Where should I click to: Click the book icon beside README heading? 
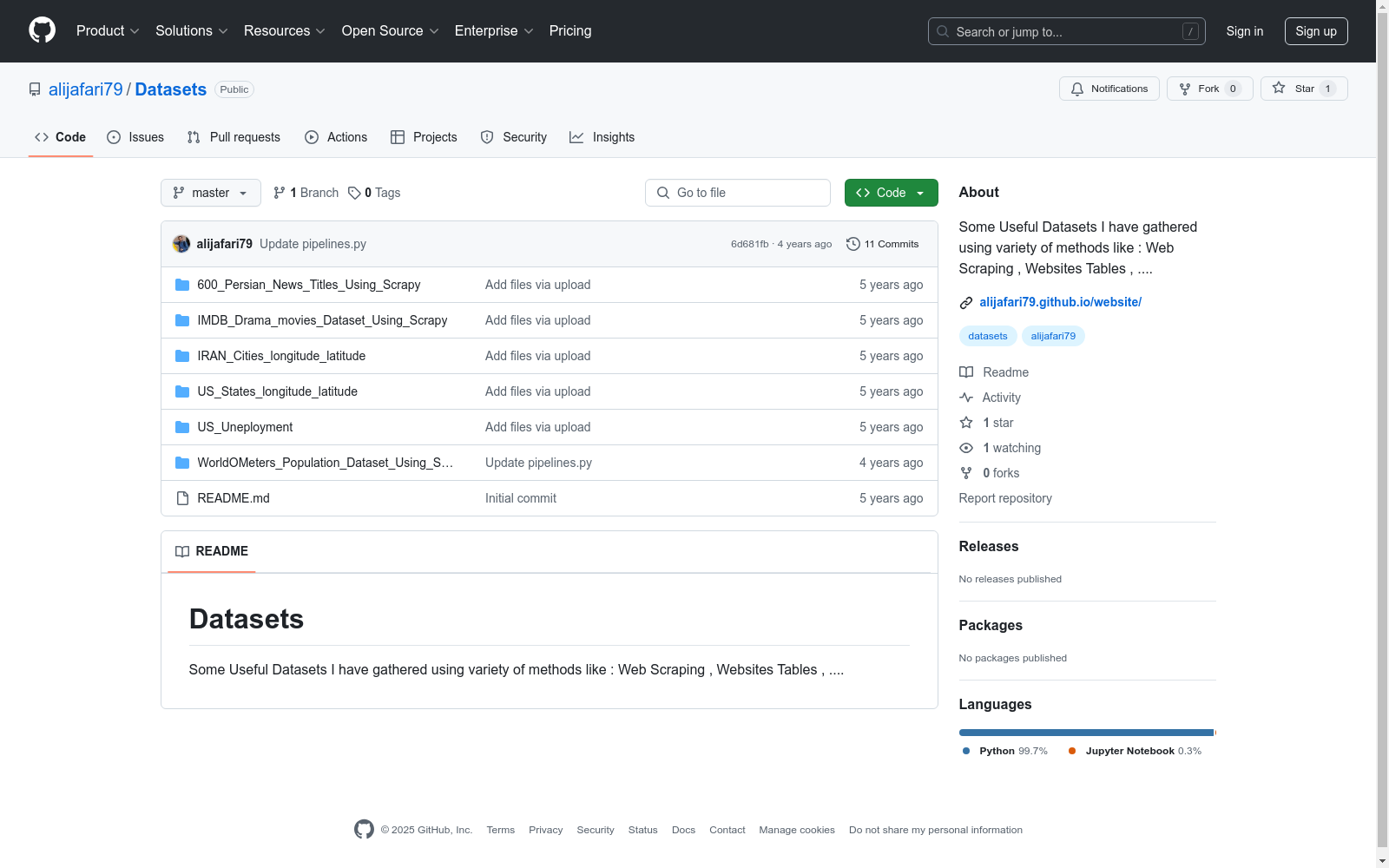point(182,551)
